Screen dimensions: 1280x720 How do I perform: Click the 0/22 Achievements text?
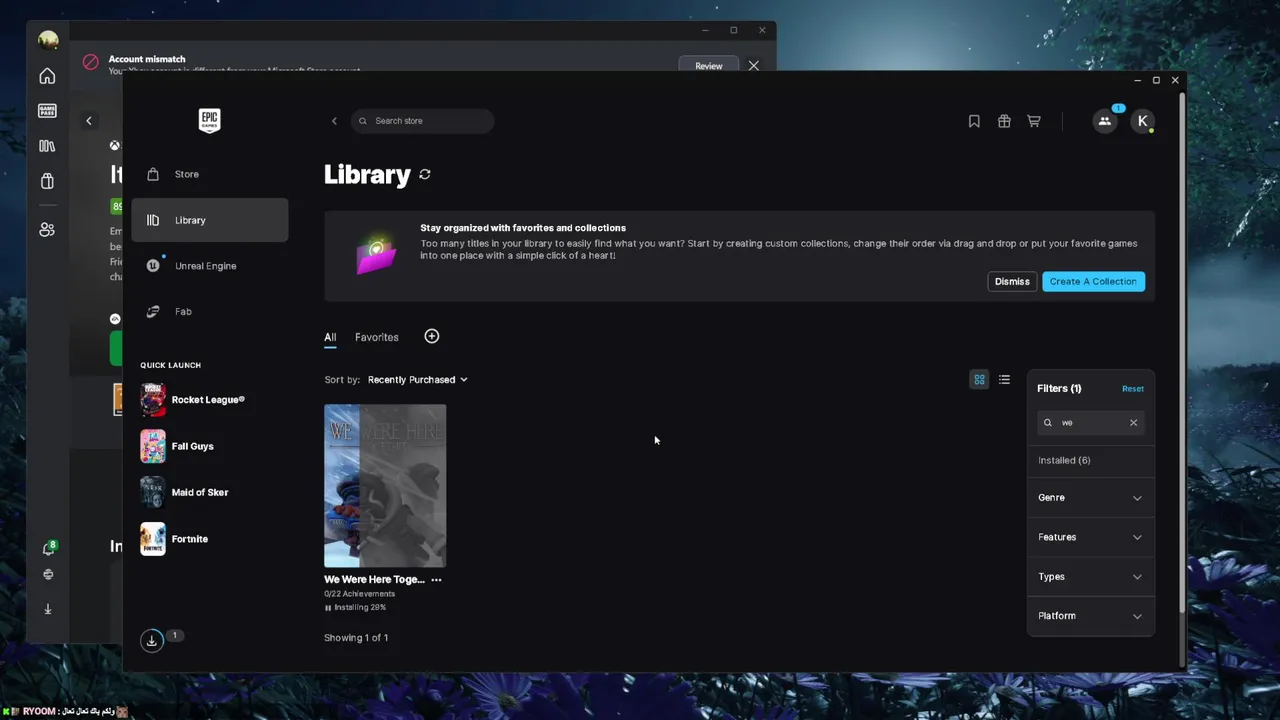click(x=359, y=594)
